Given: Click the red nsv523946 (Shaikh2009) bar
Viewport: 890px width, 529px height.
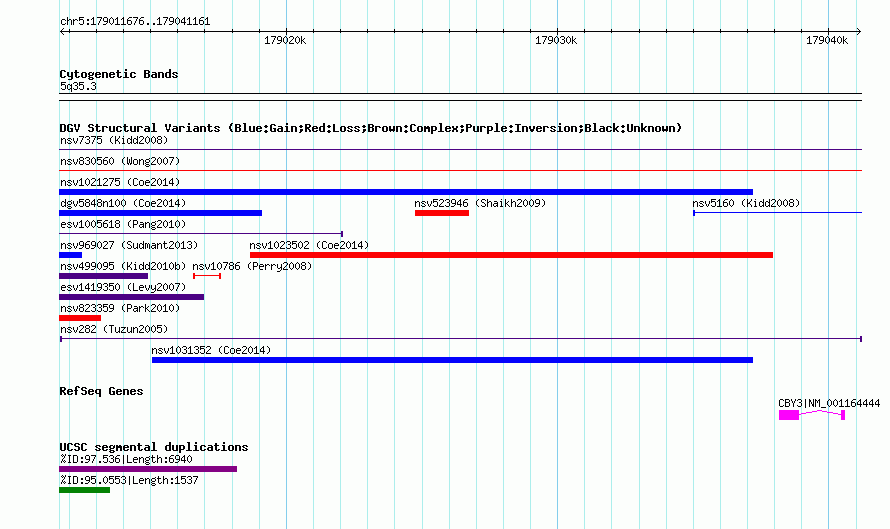Looking at the screenshot, I should (x=442, y=213).
